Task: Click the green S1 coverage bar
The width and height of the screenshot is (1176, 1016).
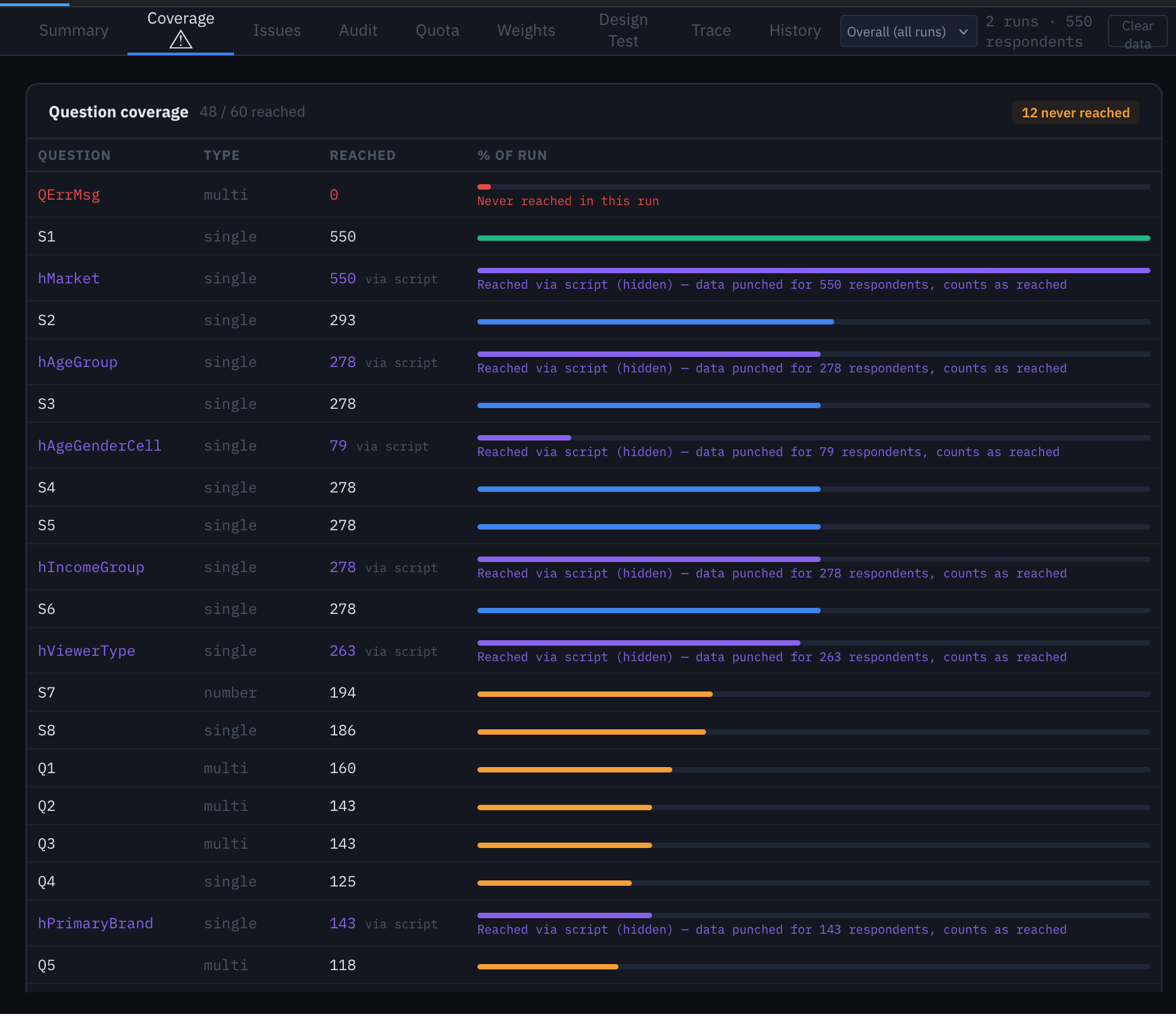Action: click(x=813, y=238)
